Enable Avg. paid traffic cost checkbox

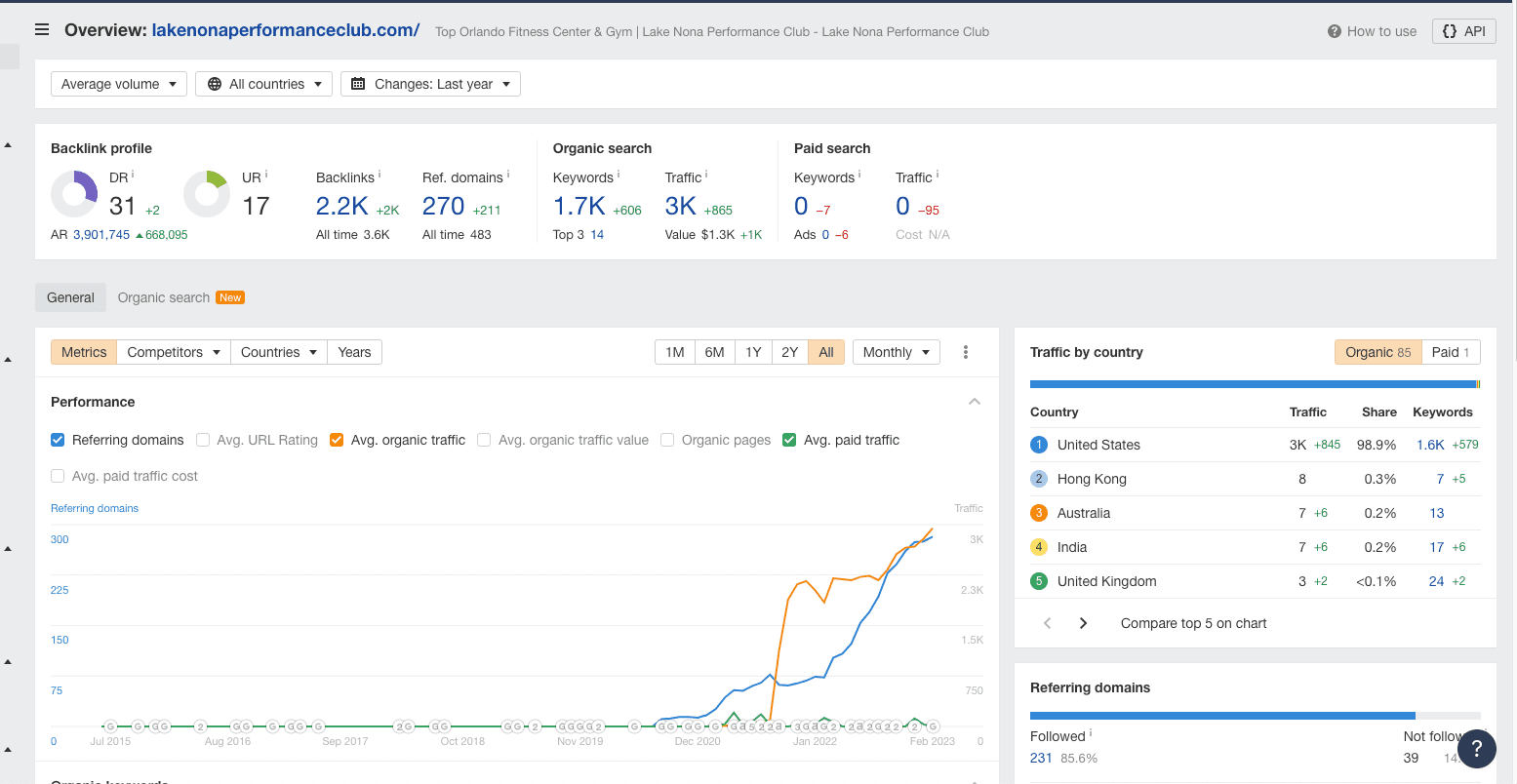pos(58,476)
